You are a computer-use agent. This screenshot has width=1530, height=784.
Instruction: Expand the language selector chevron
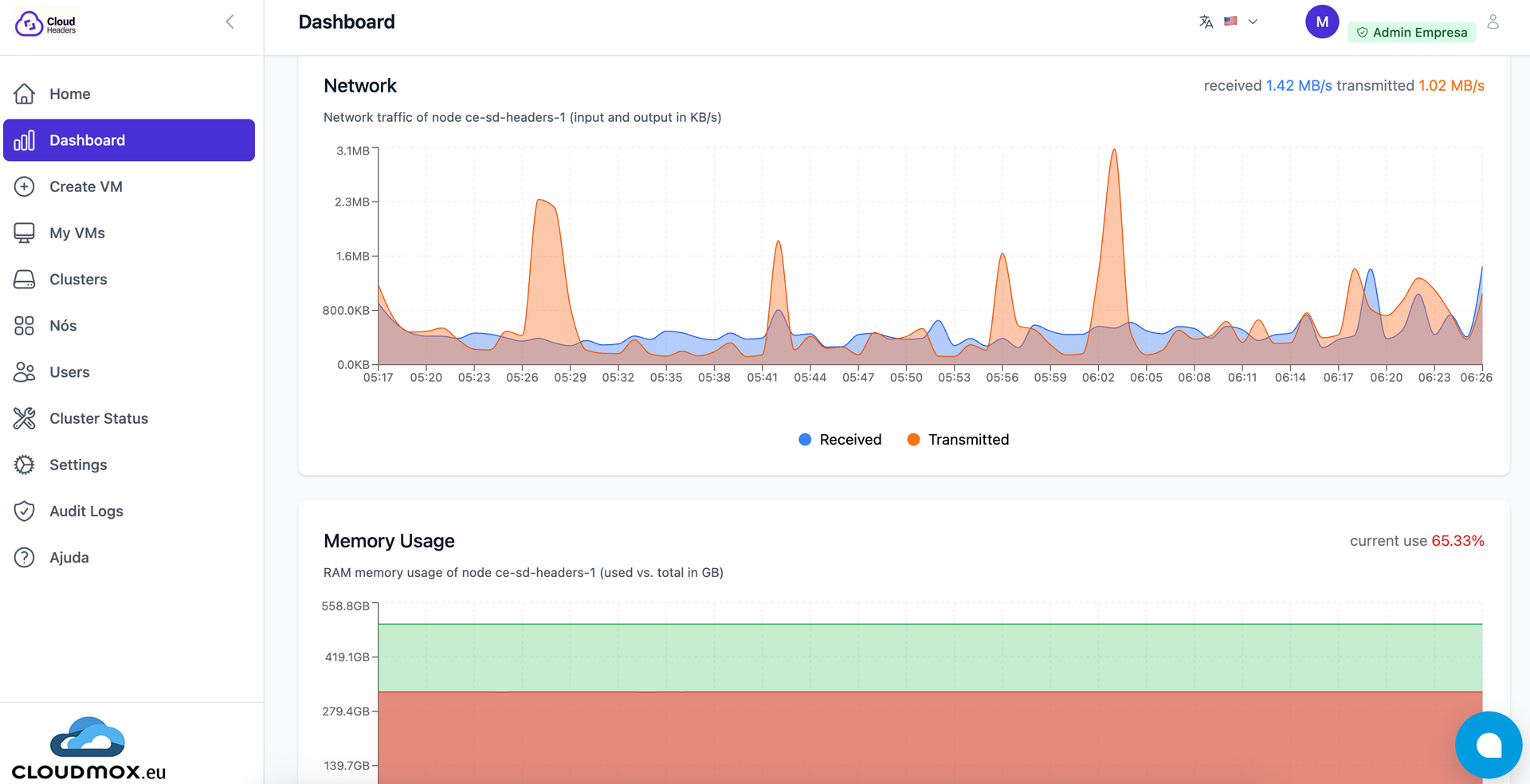(1251, 22)
